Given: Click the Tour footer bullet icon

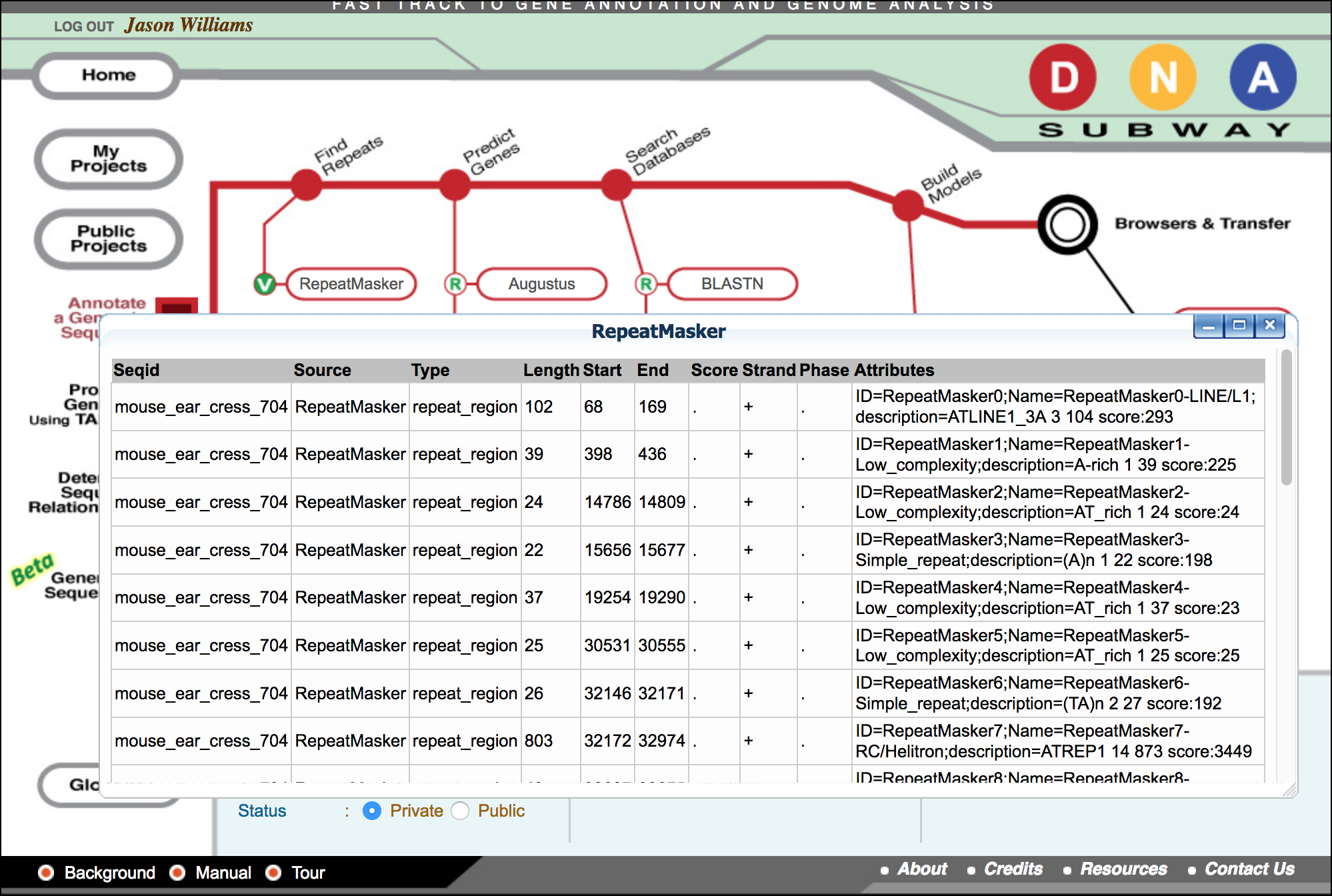Looking at the screenshot, I should [x=273, y=873].
